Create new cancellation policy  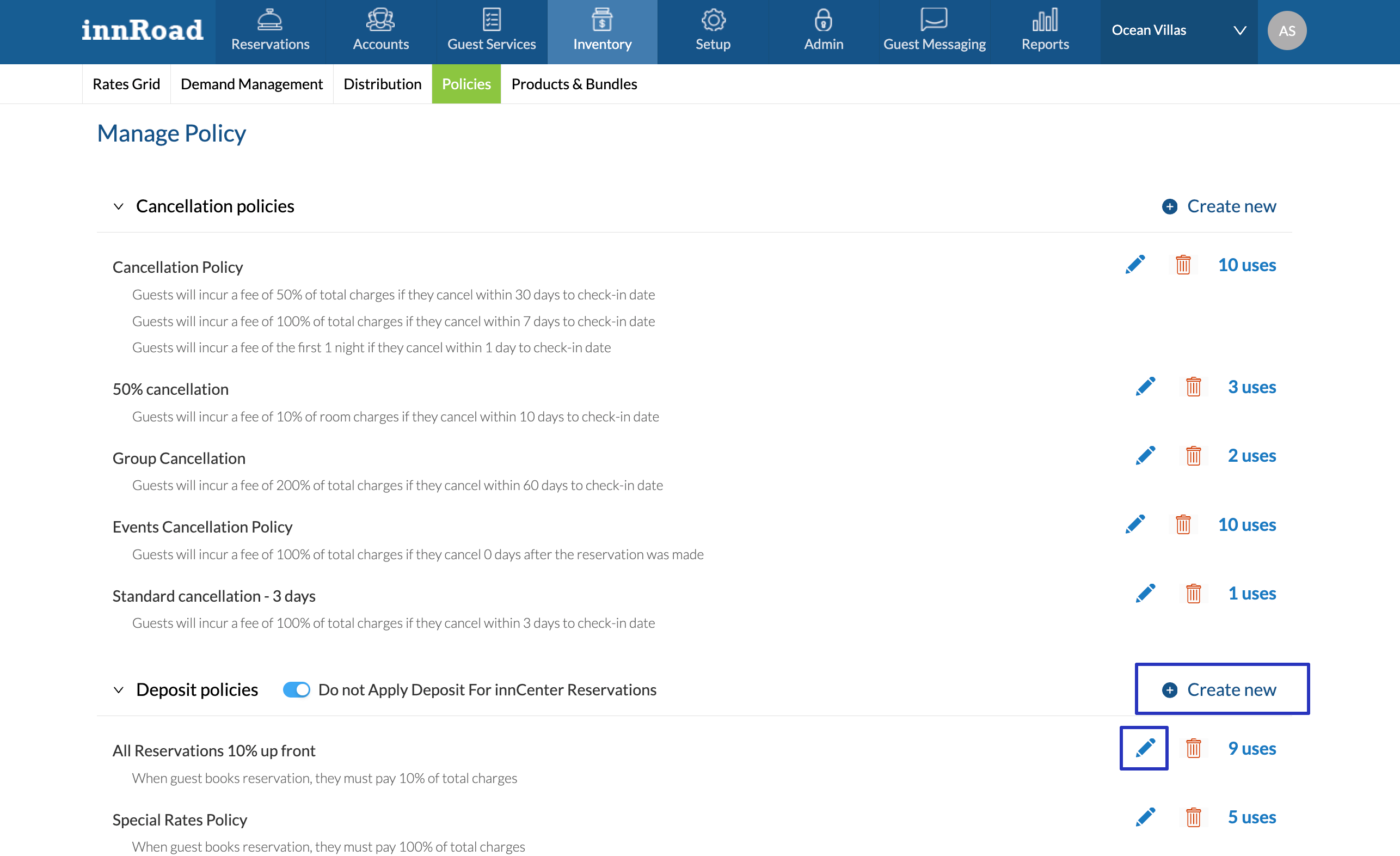1219,206
